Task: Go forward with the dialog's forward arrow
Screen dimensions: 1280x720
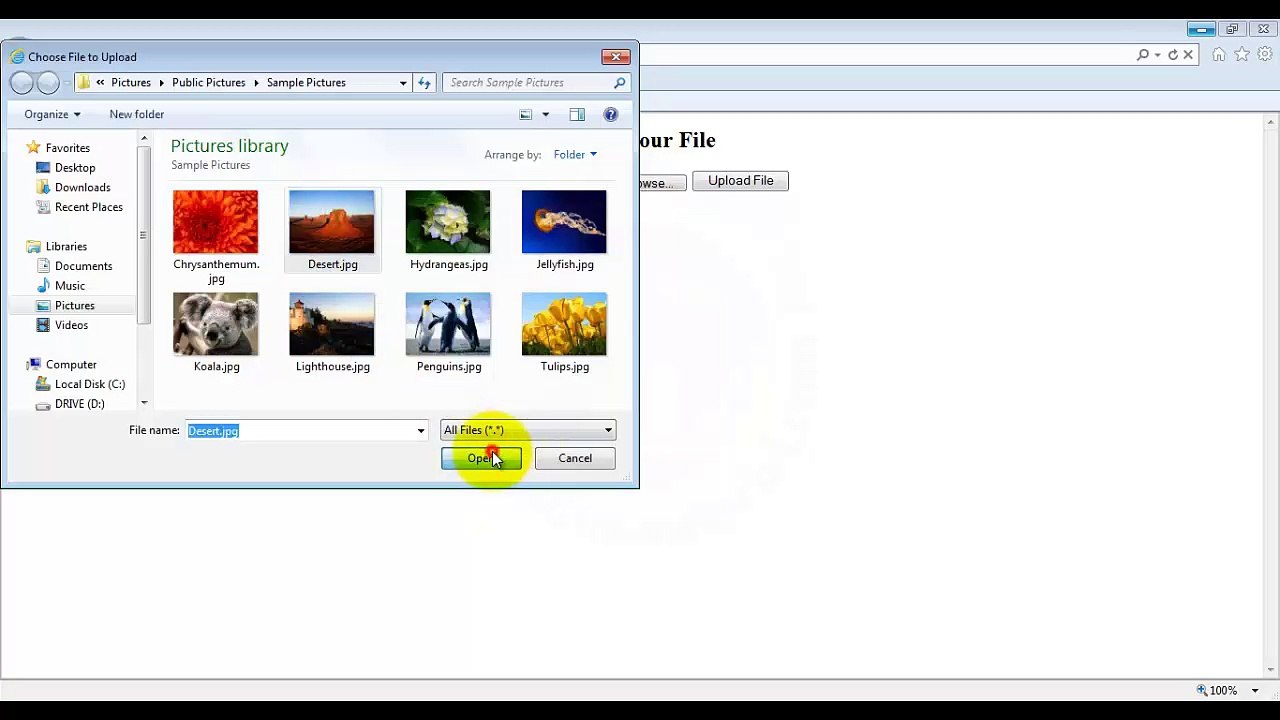Action: click(48, 83)
